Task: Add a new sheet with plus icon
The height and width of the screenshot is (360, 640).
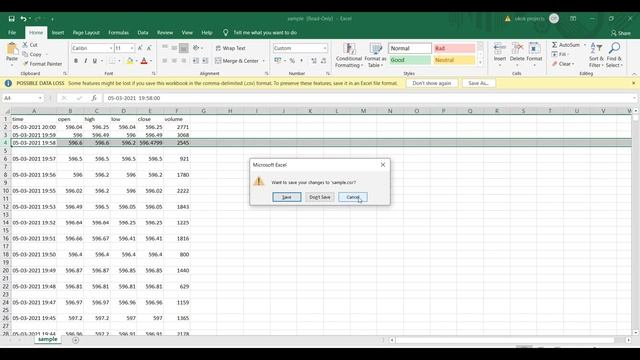Action: (76, 340)
